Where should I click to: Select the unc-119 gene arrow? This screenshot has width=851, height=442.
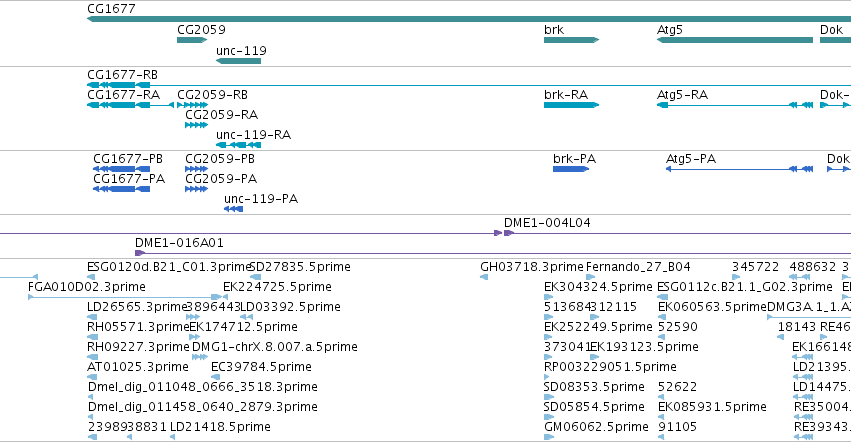click(x=238, y=61)
